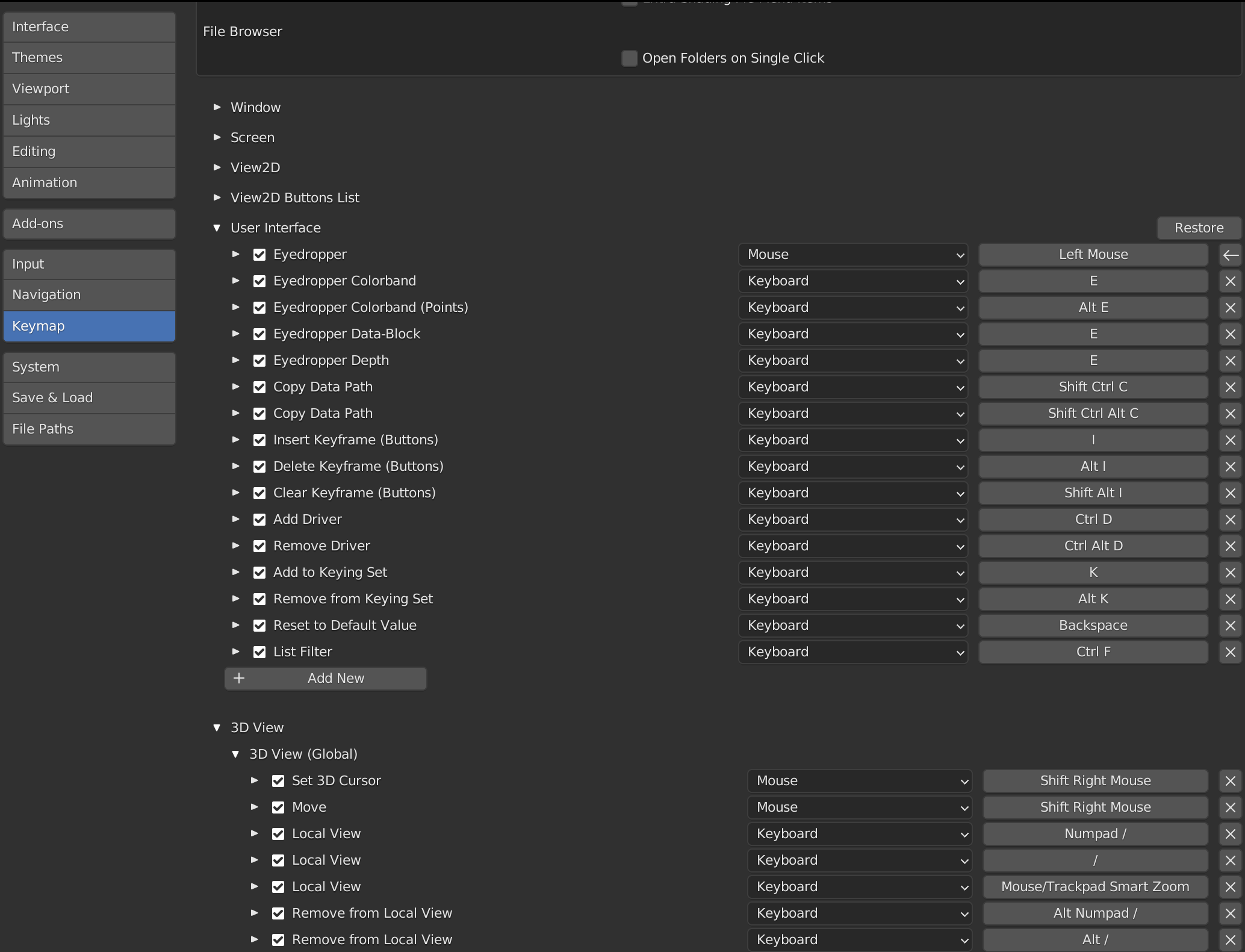Restore Left Mouse binding using the back arrow icon
Viewport: 1245px width, 952px height.
coord(1231,255)
